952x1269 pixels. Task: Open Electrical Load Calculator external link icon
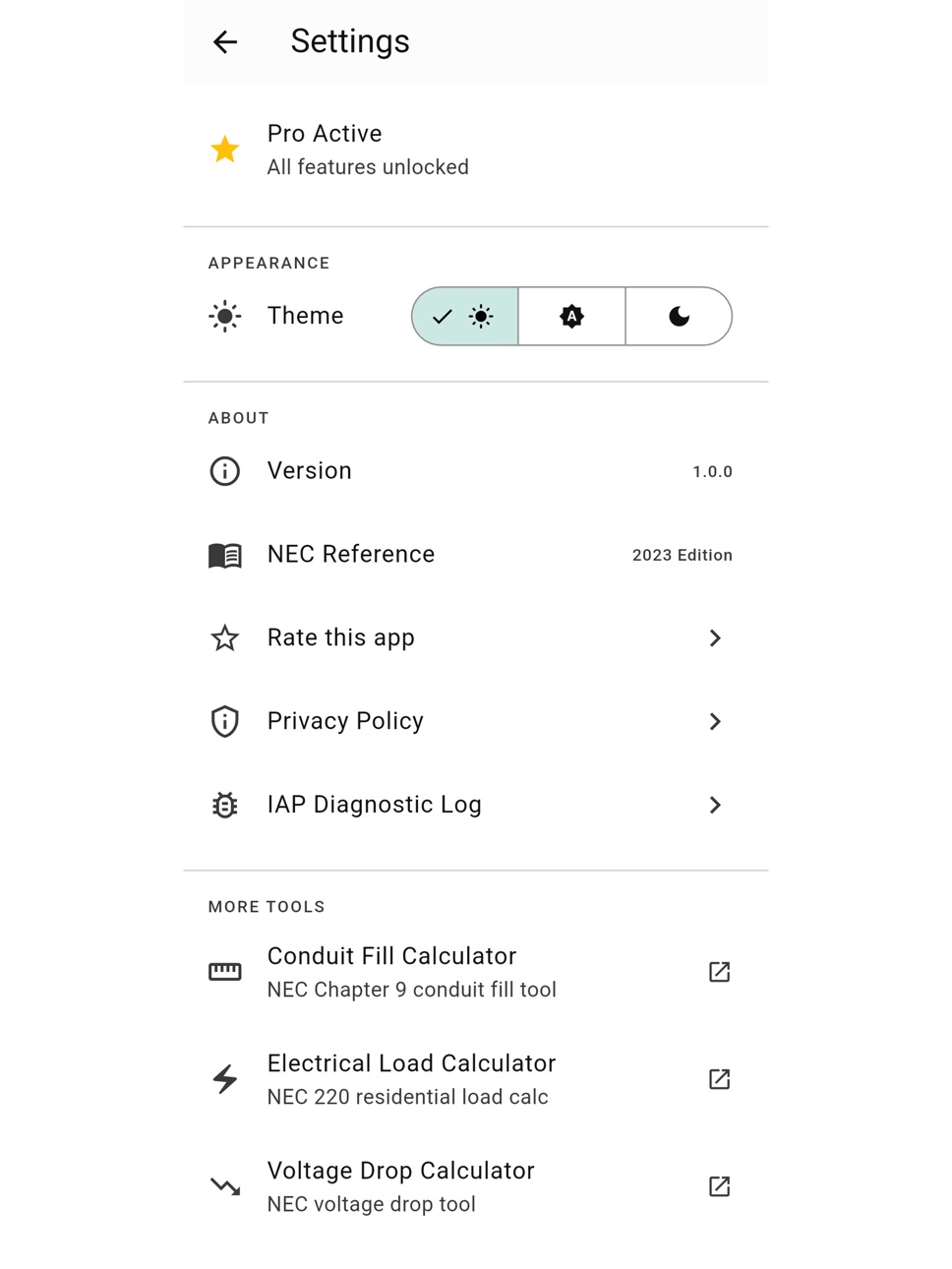[719, 1079]
